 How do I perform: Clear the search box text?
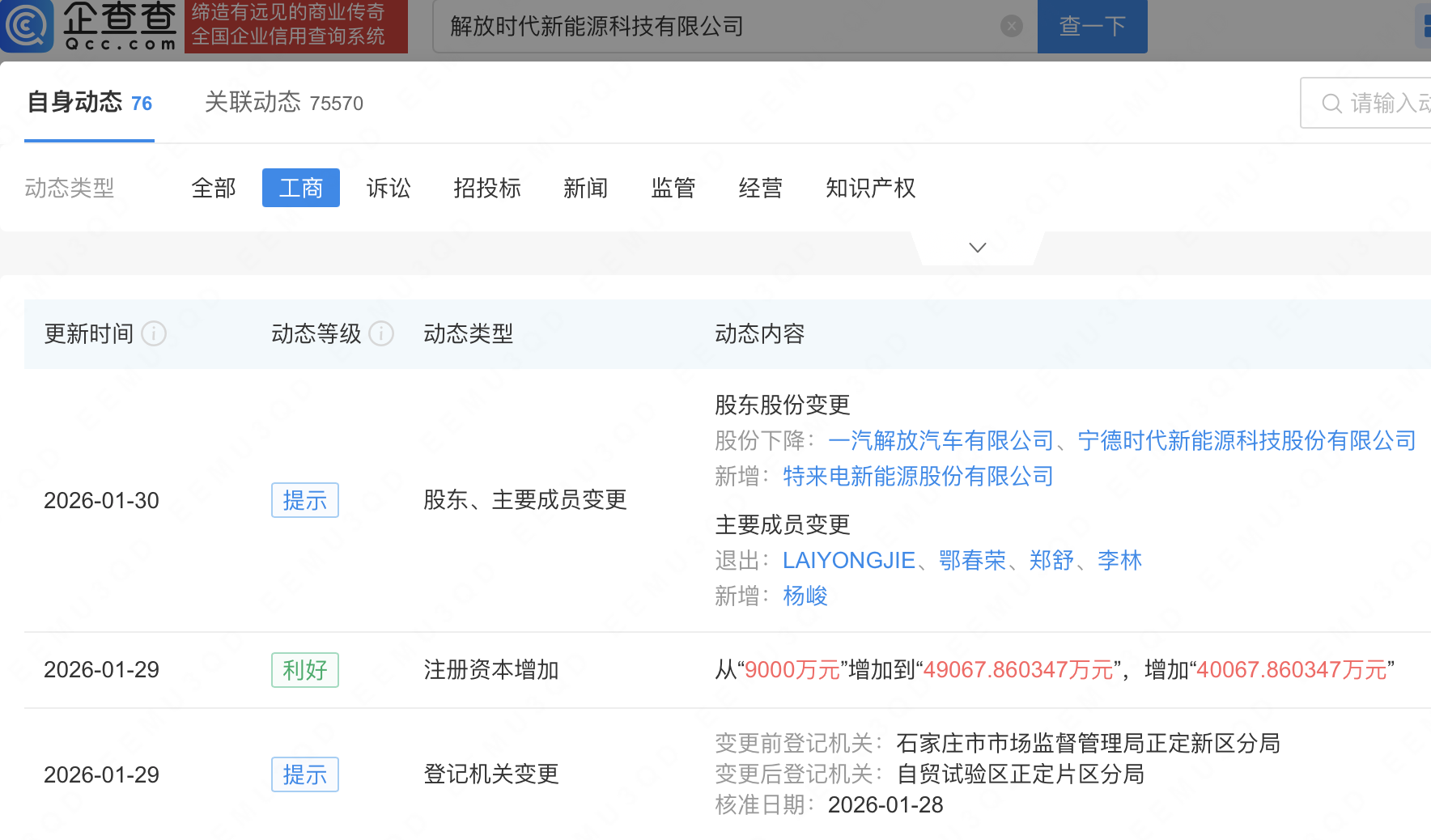[1011, 27]
